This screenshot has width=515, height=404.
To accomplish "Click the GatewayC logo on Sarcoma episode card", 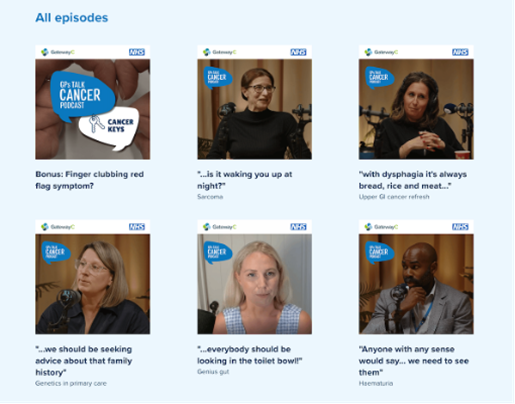I will coord(219,52).
